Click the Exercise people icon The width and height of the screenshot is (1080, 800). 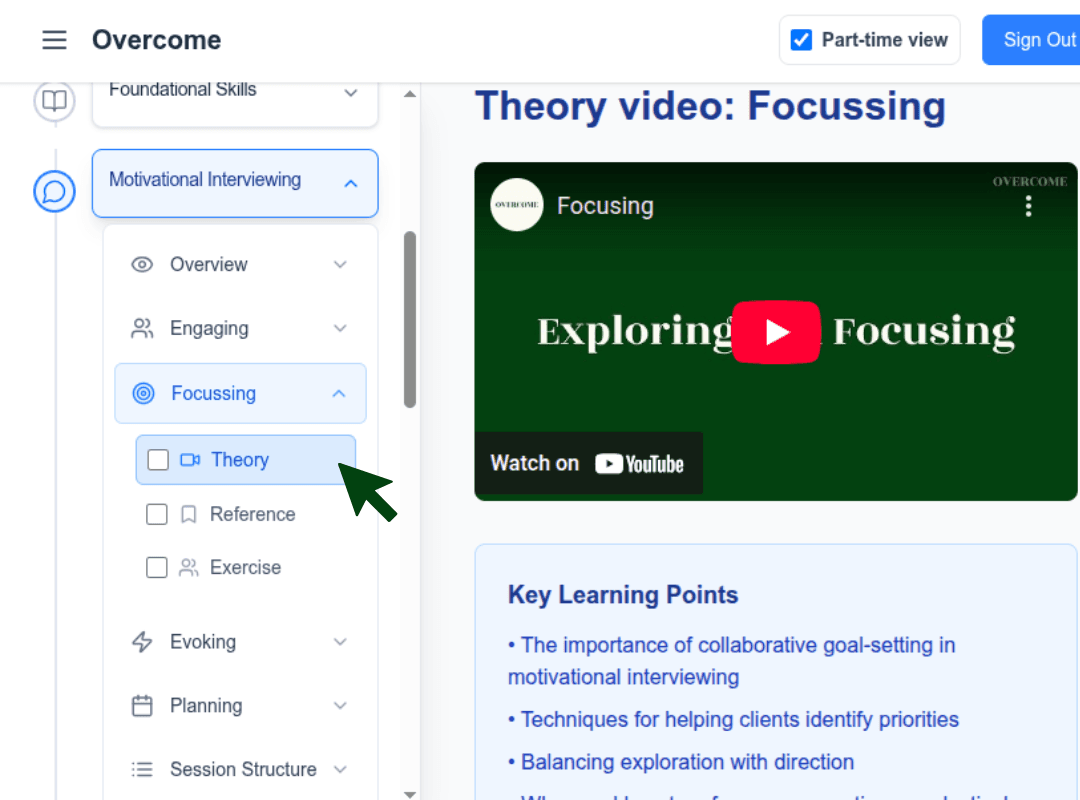point(188,567)
